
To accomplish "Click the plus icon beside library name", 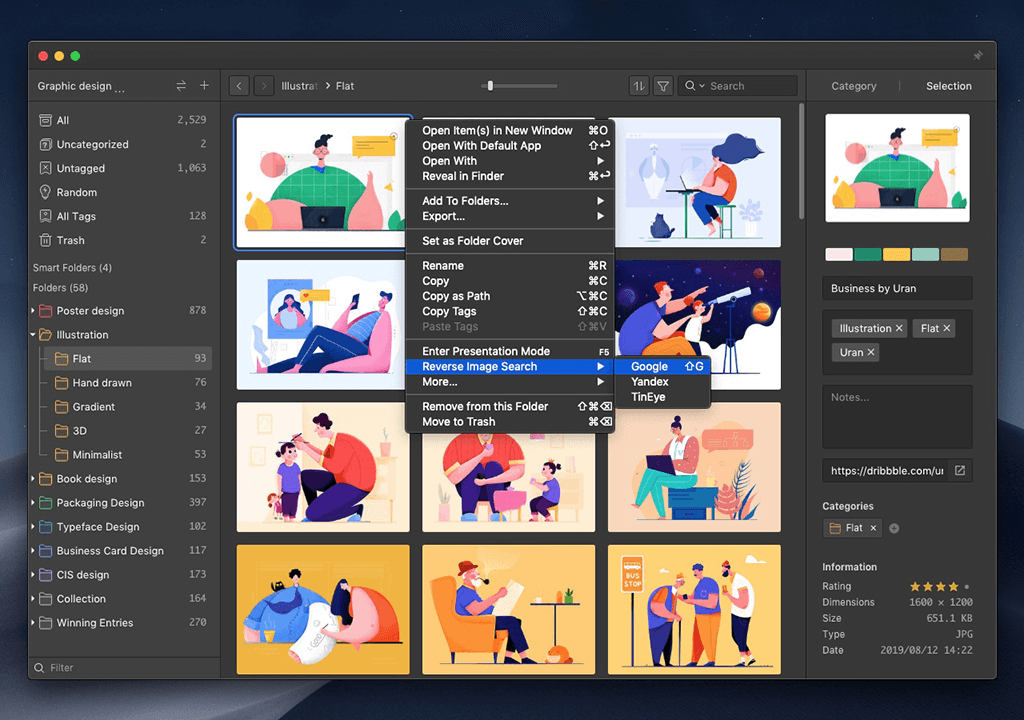I will click(204, 86).
